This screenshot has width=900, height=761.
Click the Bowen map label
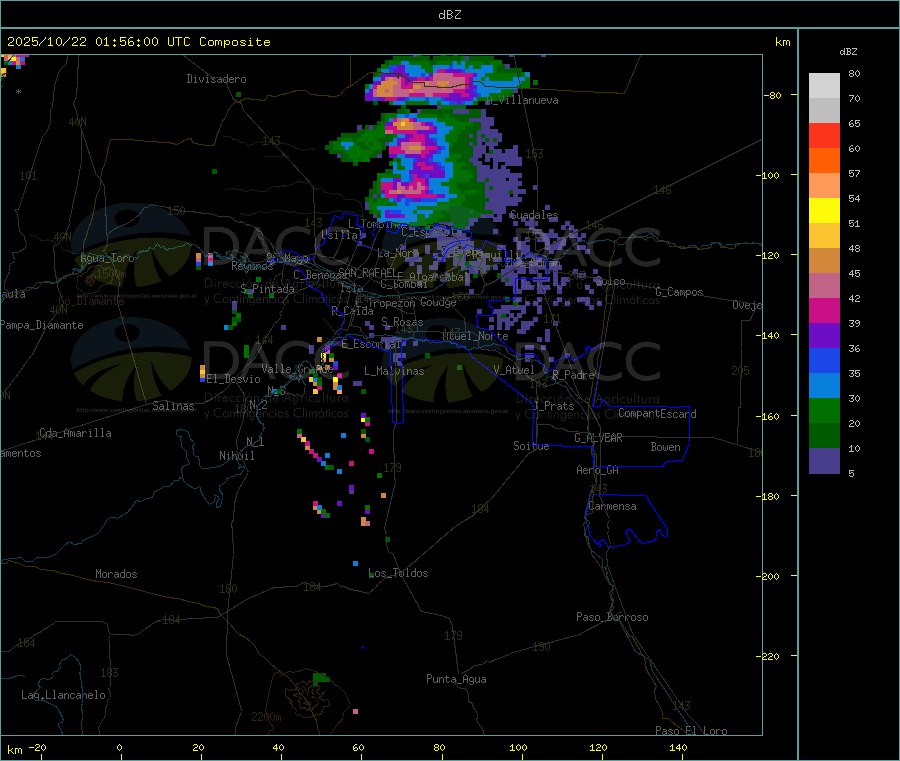coord(665,447)
